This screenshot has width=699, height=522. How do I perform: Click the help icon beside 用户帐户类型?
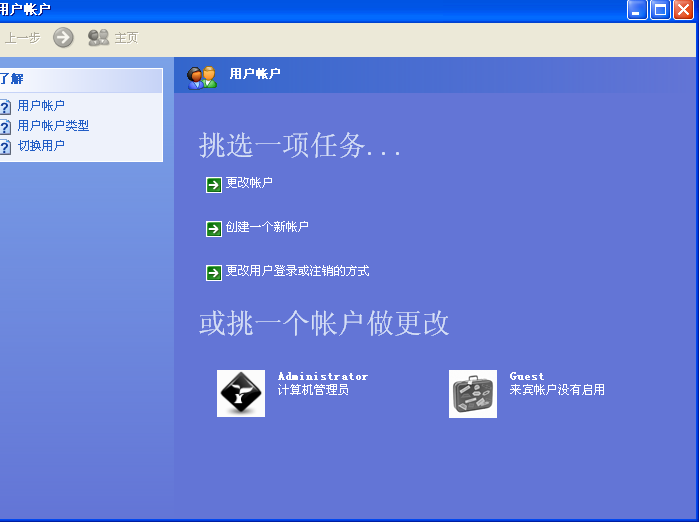coord(5,127)
